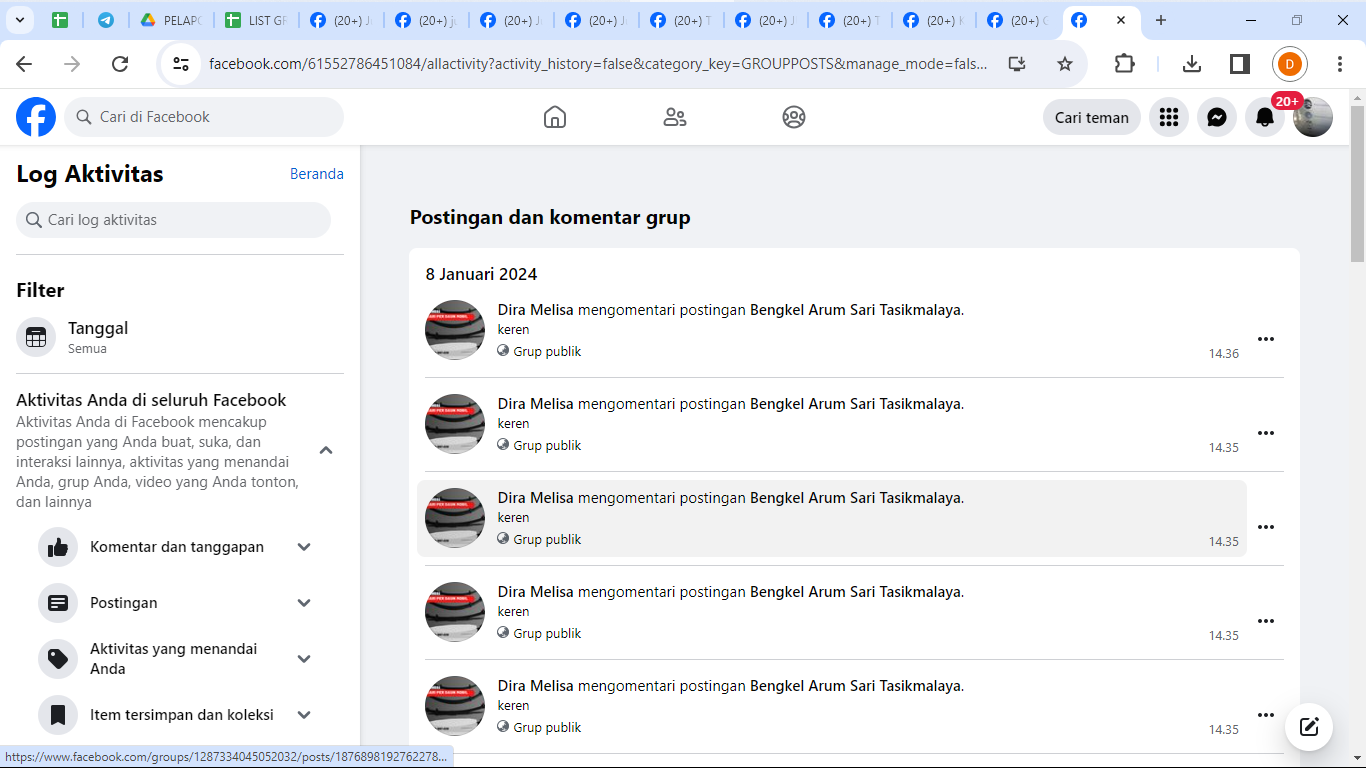The image size is (1366, 768).
Task: Open the Tanggal date filter
Action: 180,337
